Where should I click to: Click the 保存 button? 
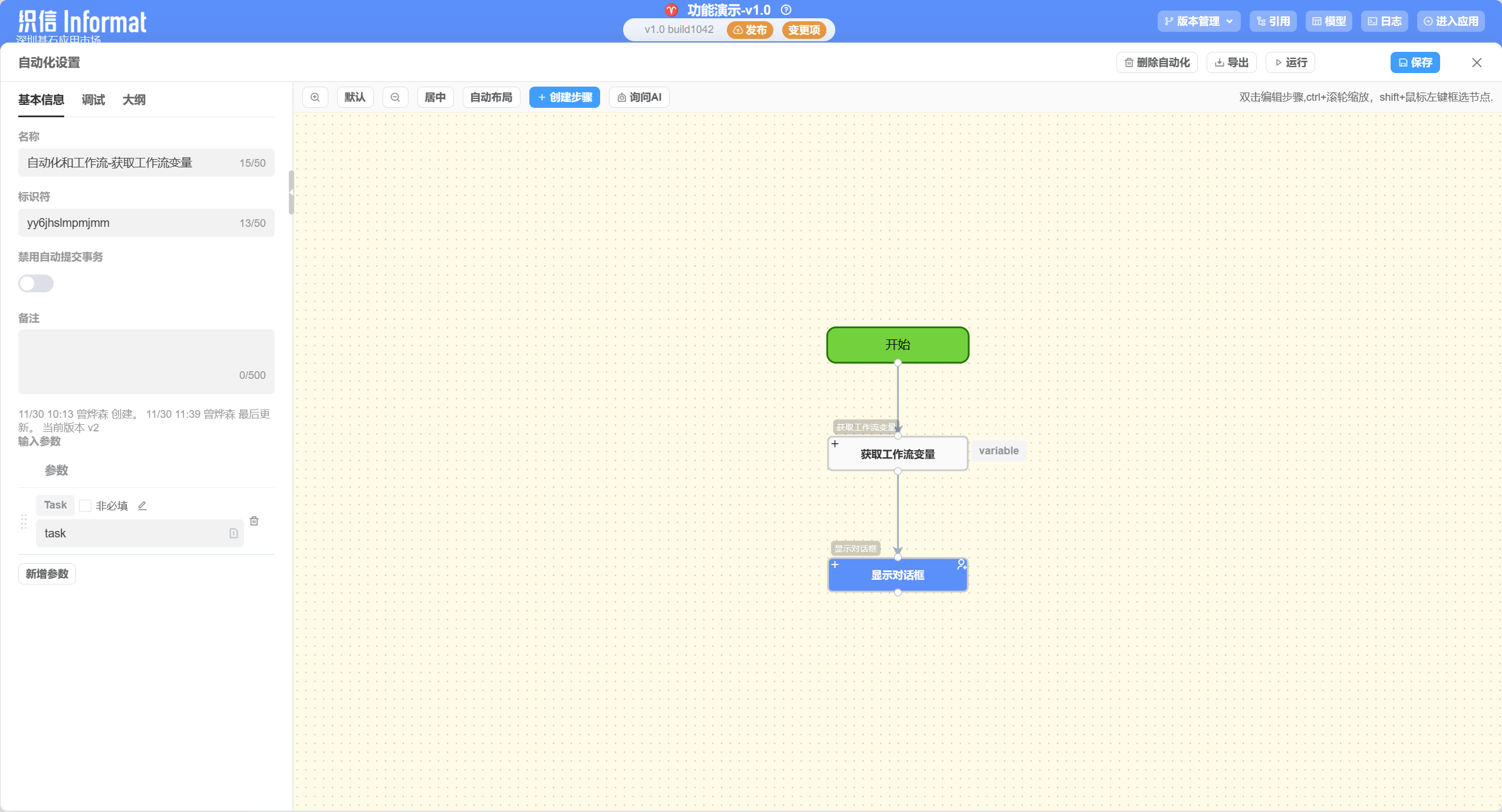pyautogui.click(x=1415, y=62)
